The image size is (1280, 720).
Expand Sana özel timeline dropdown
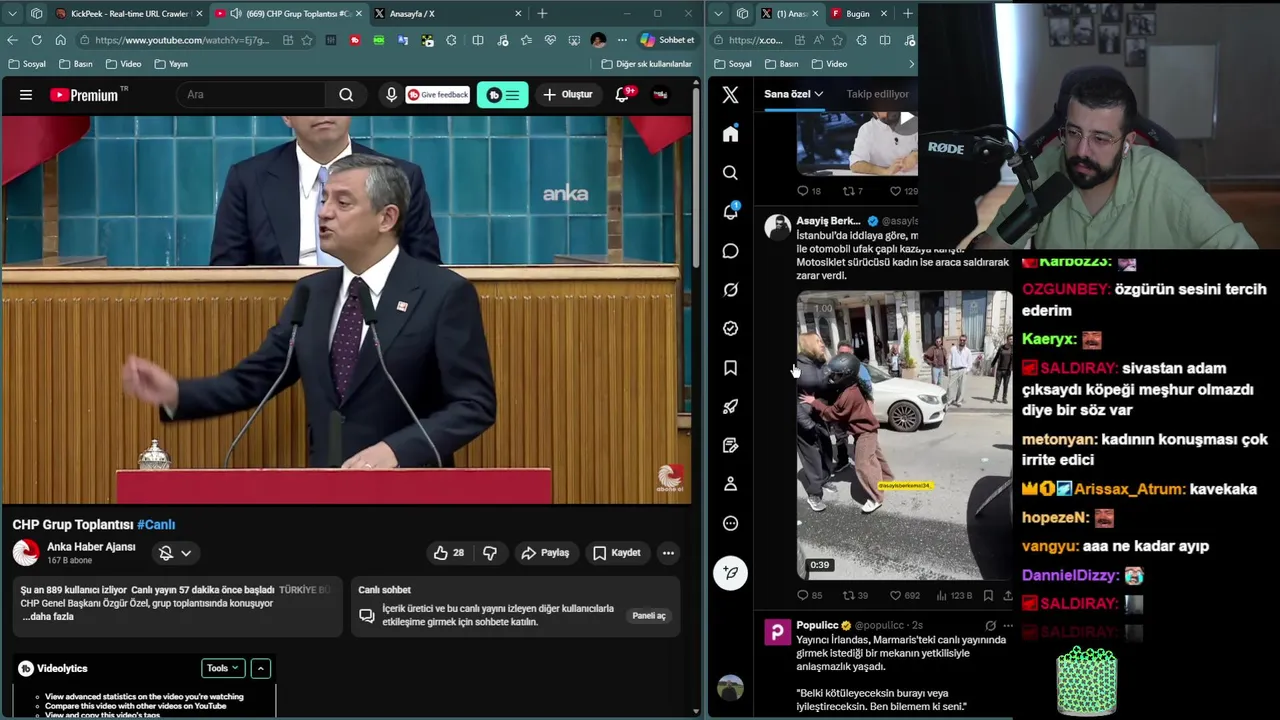[793, 94]
